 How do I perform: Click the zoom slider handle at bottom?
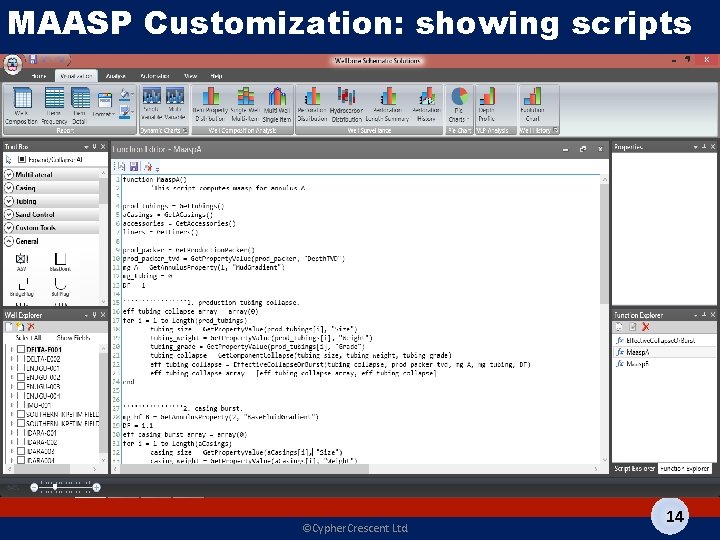[x=55, y=487]
